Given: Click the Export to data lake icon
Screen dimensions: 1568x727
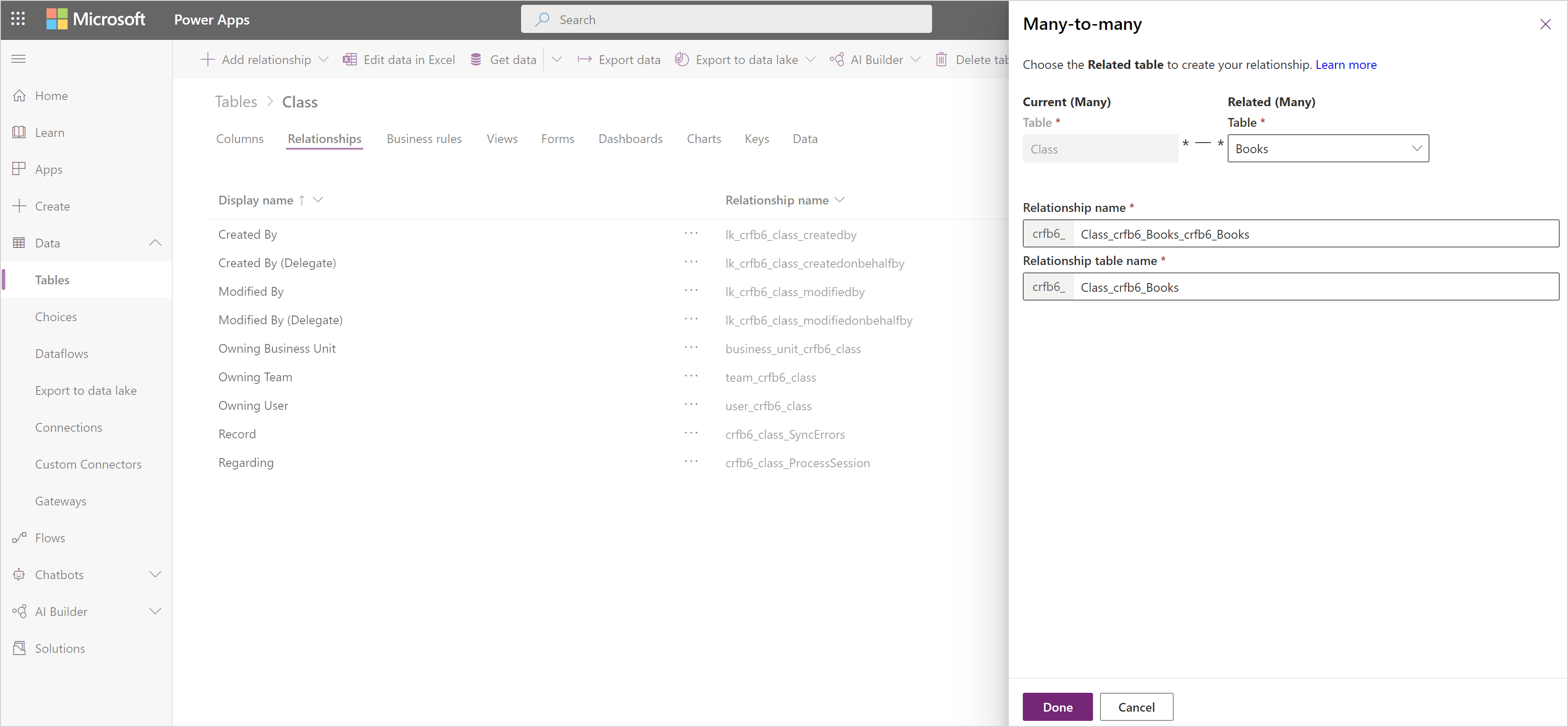Looking at the screenshot, I should [681, 61].
